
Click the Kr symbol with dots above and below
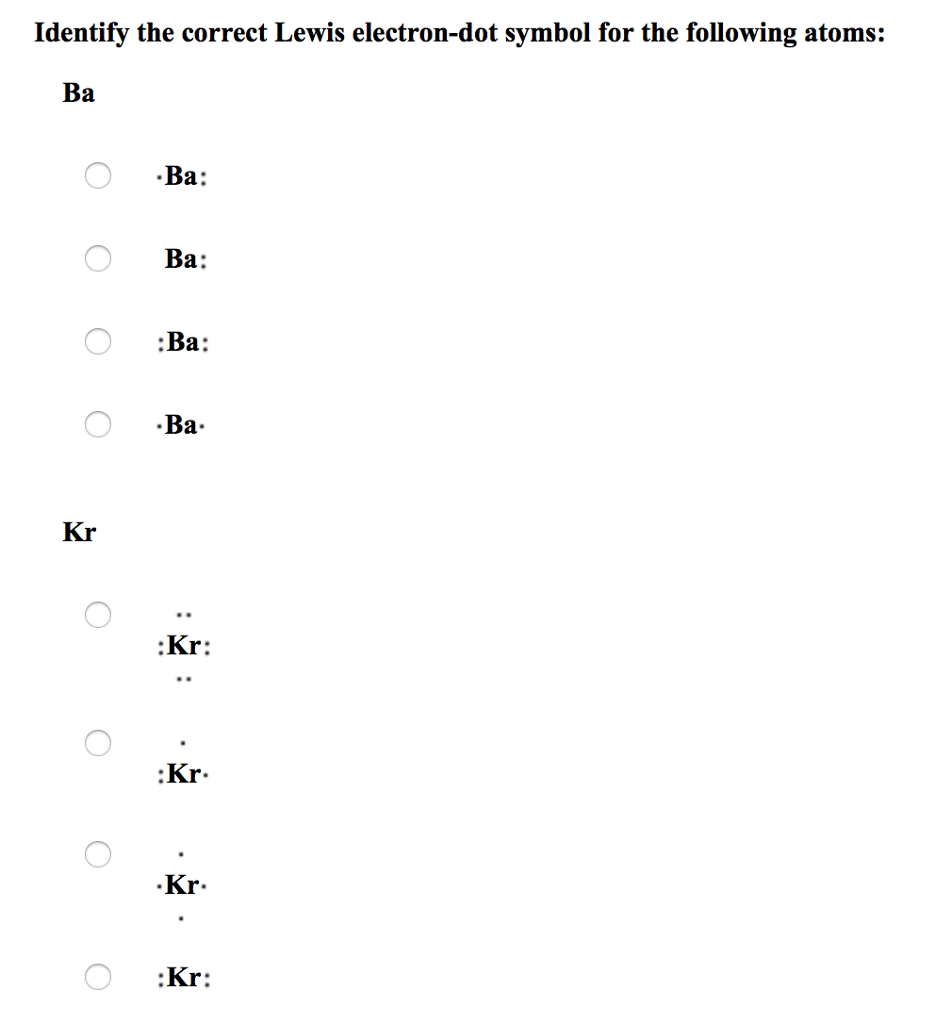click(182, 885)
